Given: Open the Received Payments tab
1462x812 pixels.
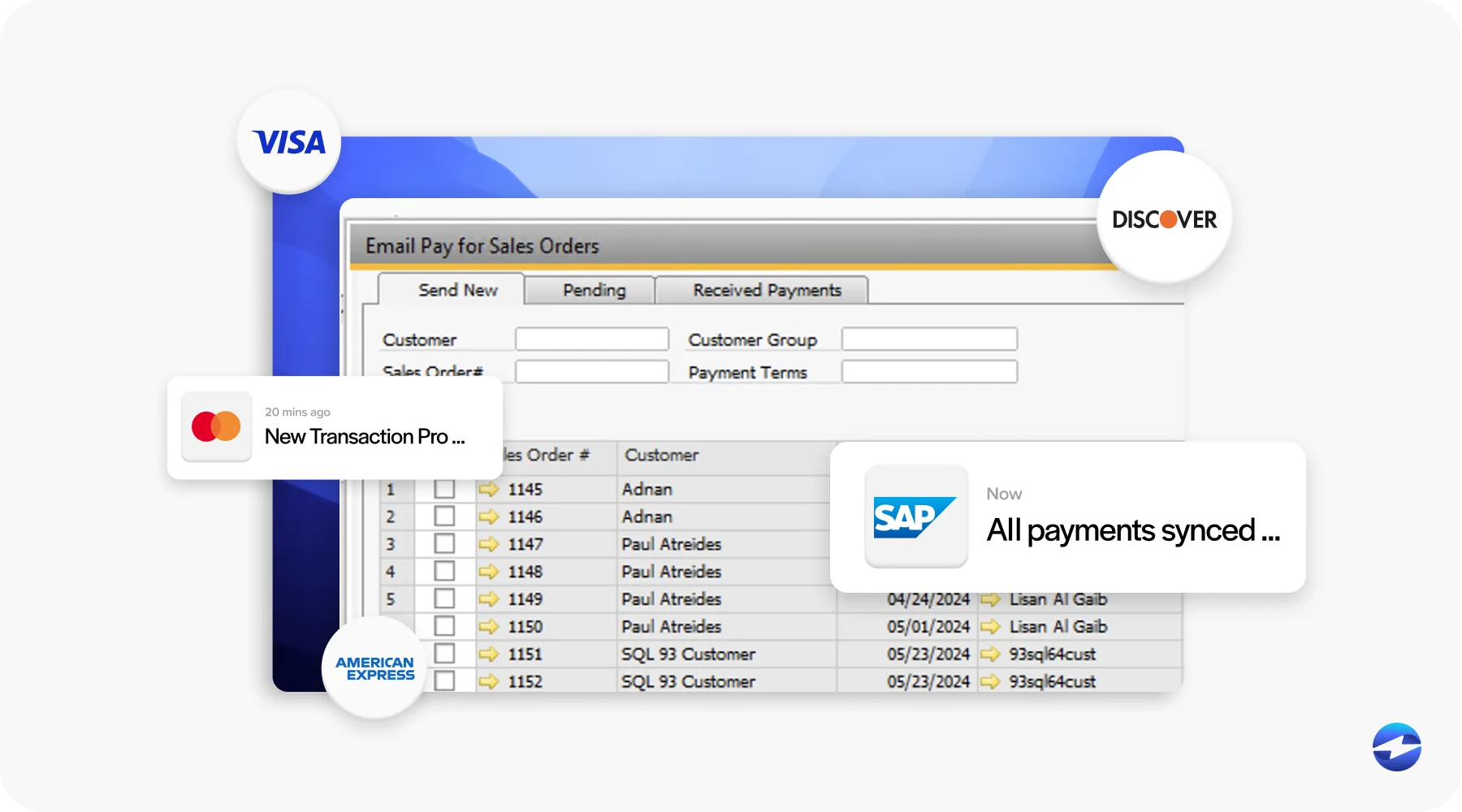Looking at the screenshot, I should [762, 290].
